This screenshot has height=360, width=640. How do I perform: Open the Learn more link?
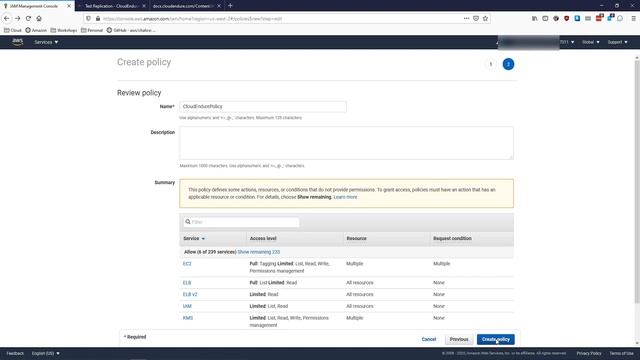345,197
